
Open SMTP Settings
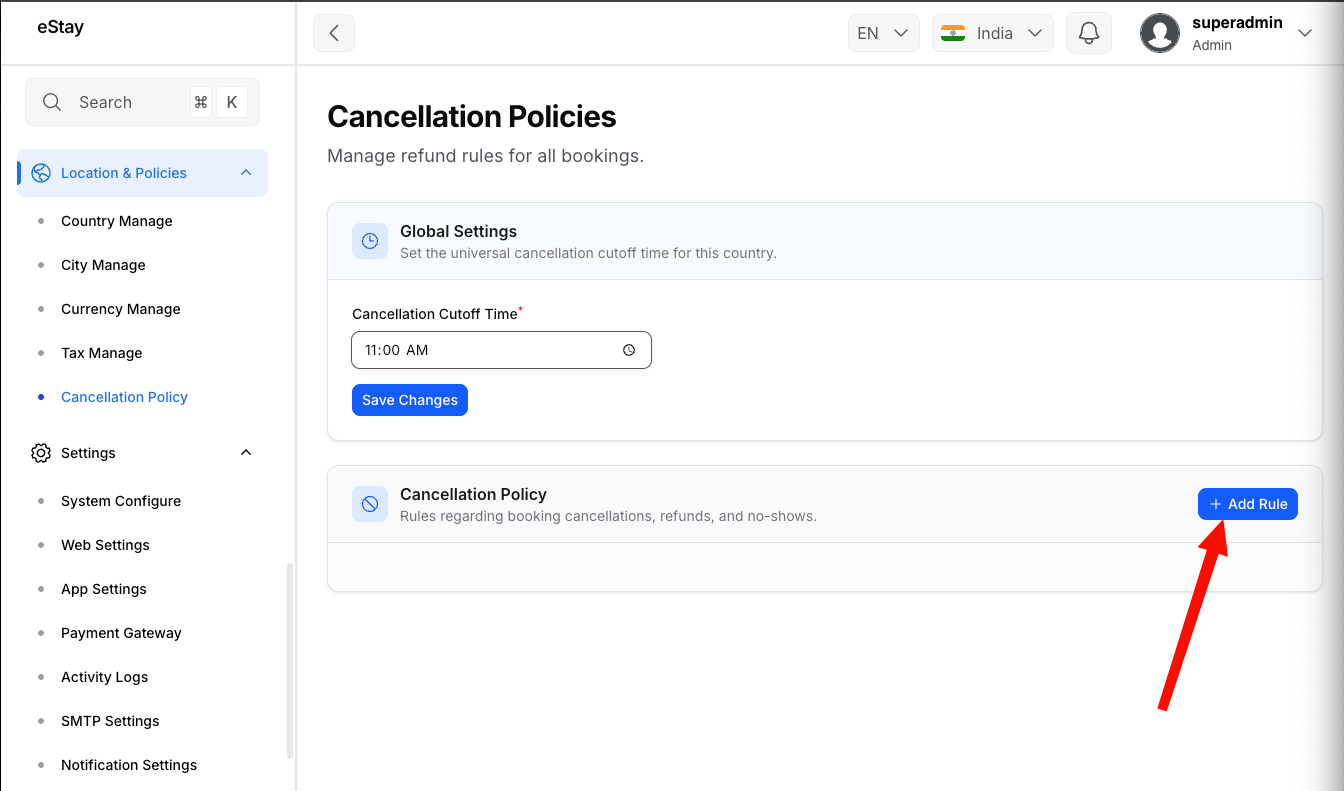(x=110, y=721)
